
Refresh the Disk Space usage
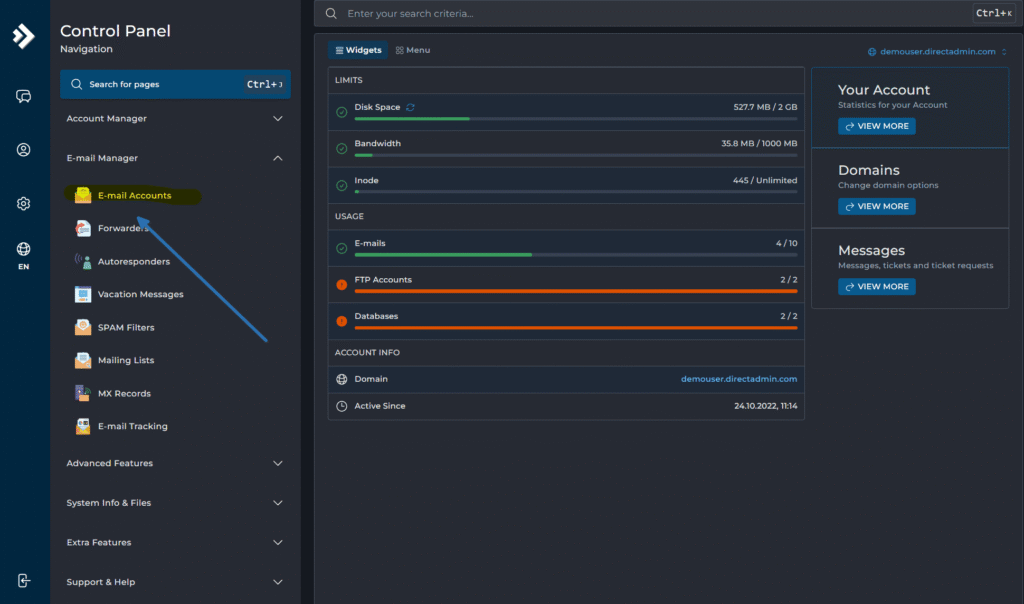point(410,107)
